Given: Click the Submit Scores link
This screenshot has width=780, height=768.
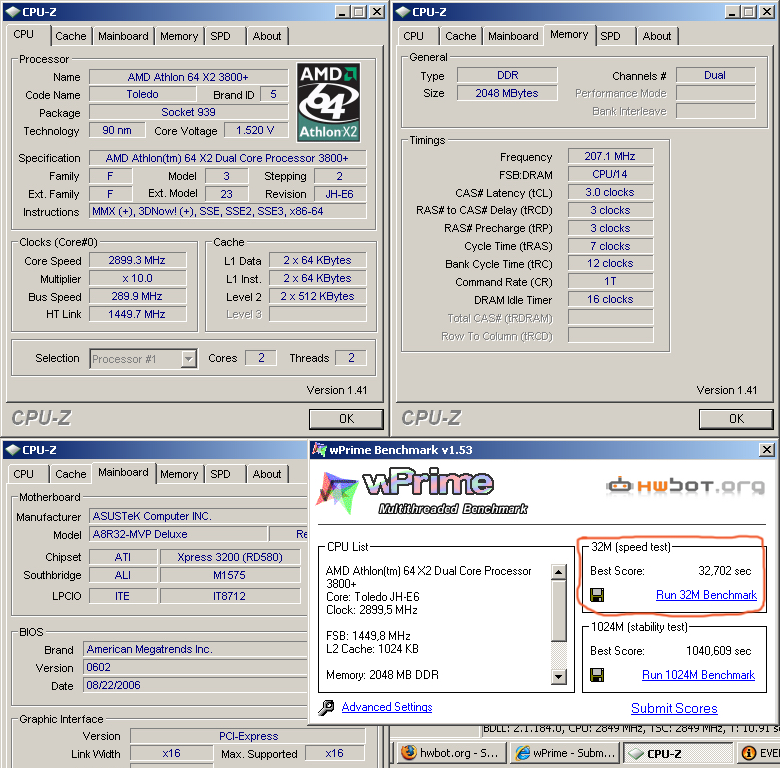Looking at the screenshot, I should [674, 708].
